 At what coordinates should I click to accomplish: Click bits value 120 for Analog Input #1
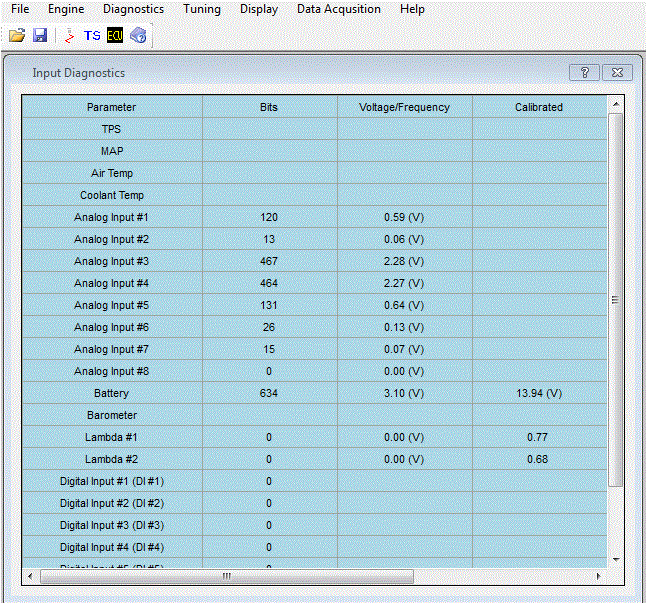pos(269,217)
